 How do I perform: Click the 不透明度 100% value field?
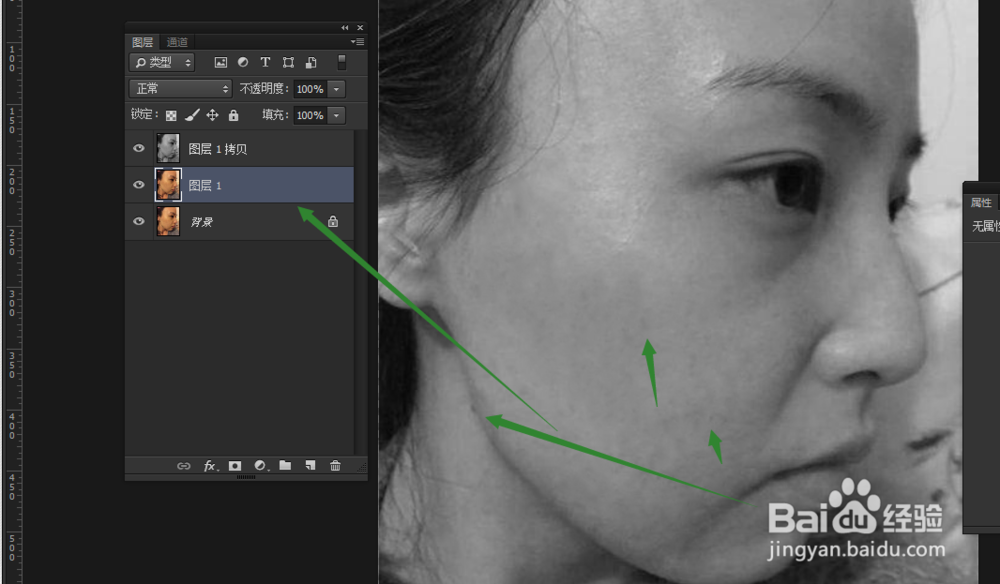pos(310,89)
